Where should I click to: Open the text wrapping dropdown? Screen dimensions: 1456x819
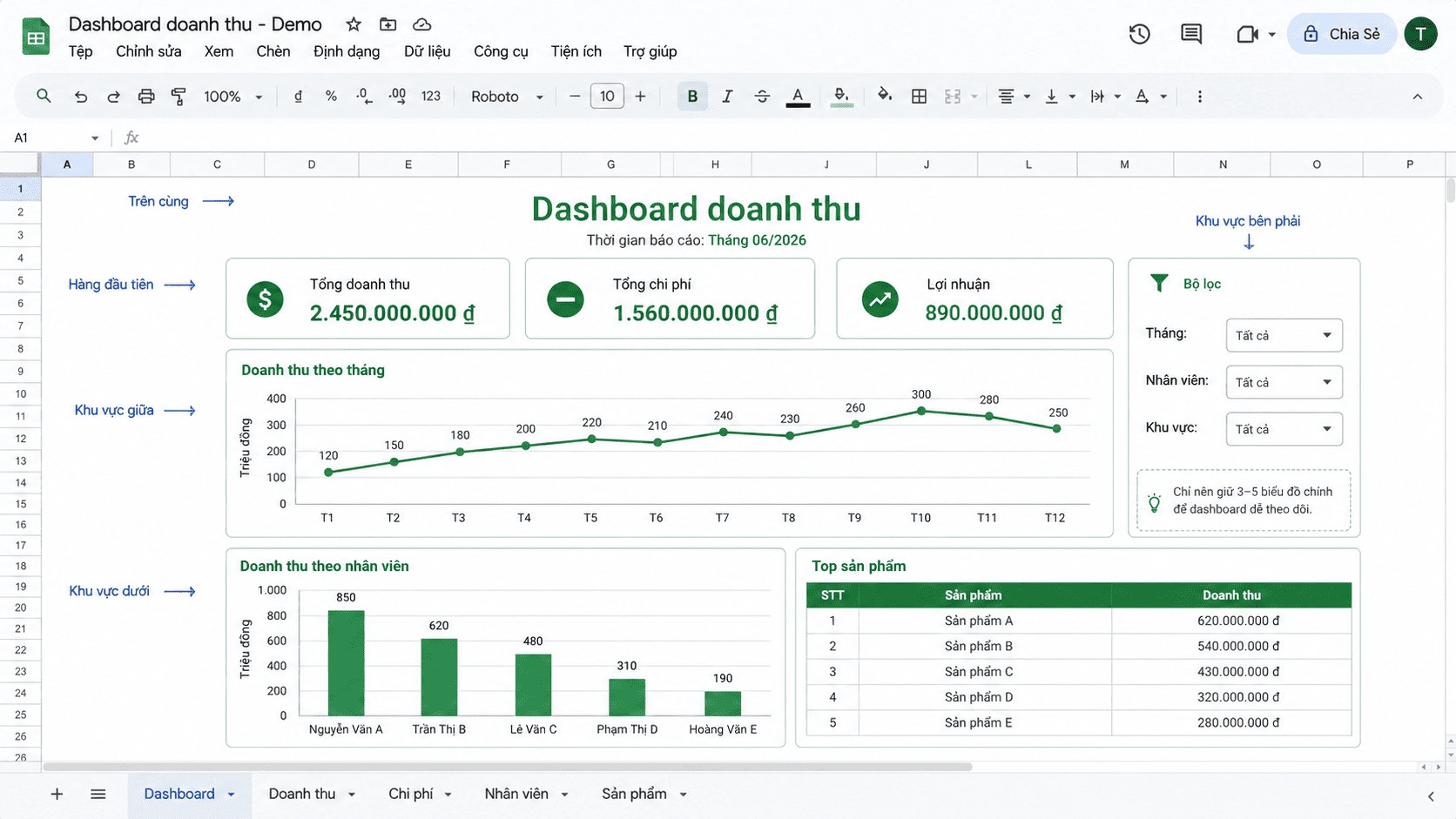point(1105,97)
